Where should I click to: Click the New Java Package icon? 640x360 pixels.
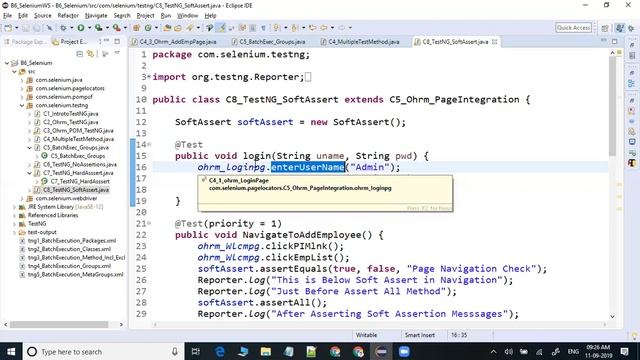(137, 28)
